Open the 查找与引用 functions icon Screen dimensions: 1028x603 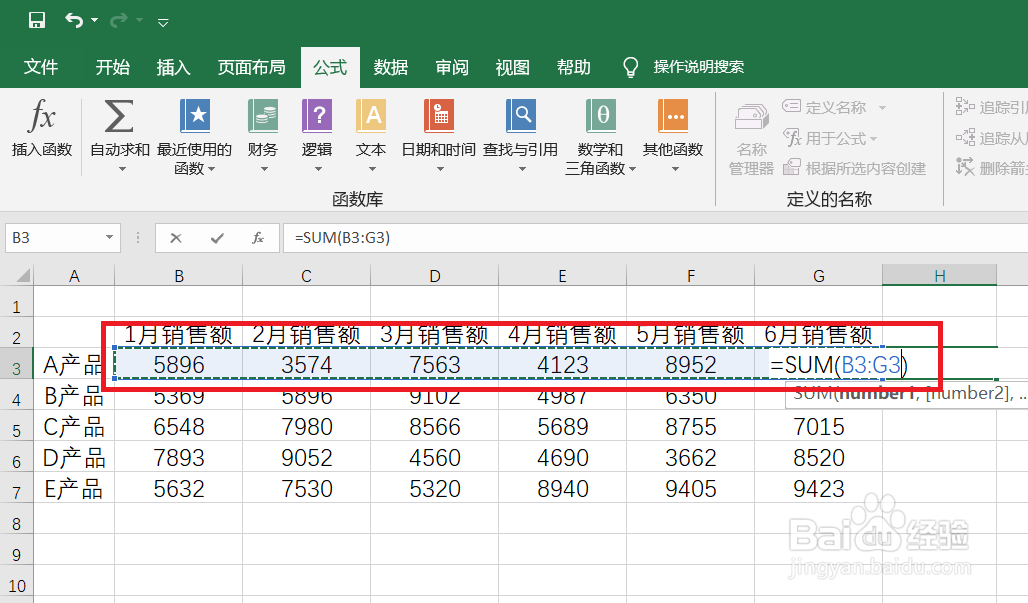click(x=521, y=116)
